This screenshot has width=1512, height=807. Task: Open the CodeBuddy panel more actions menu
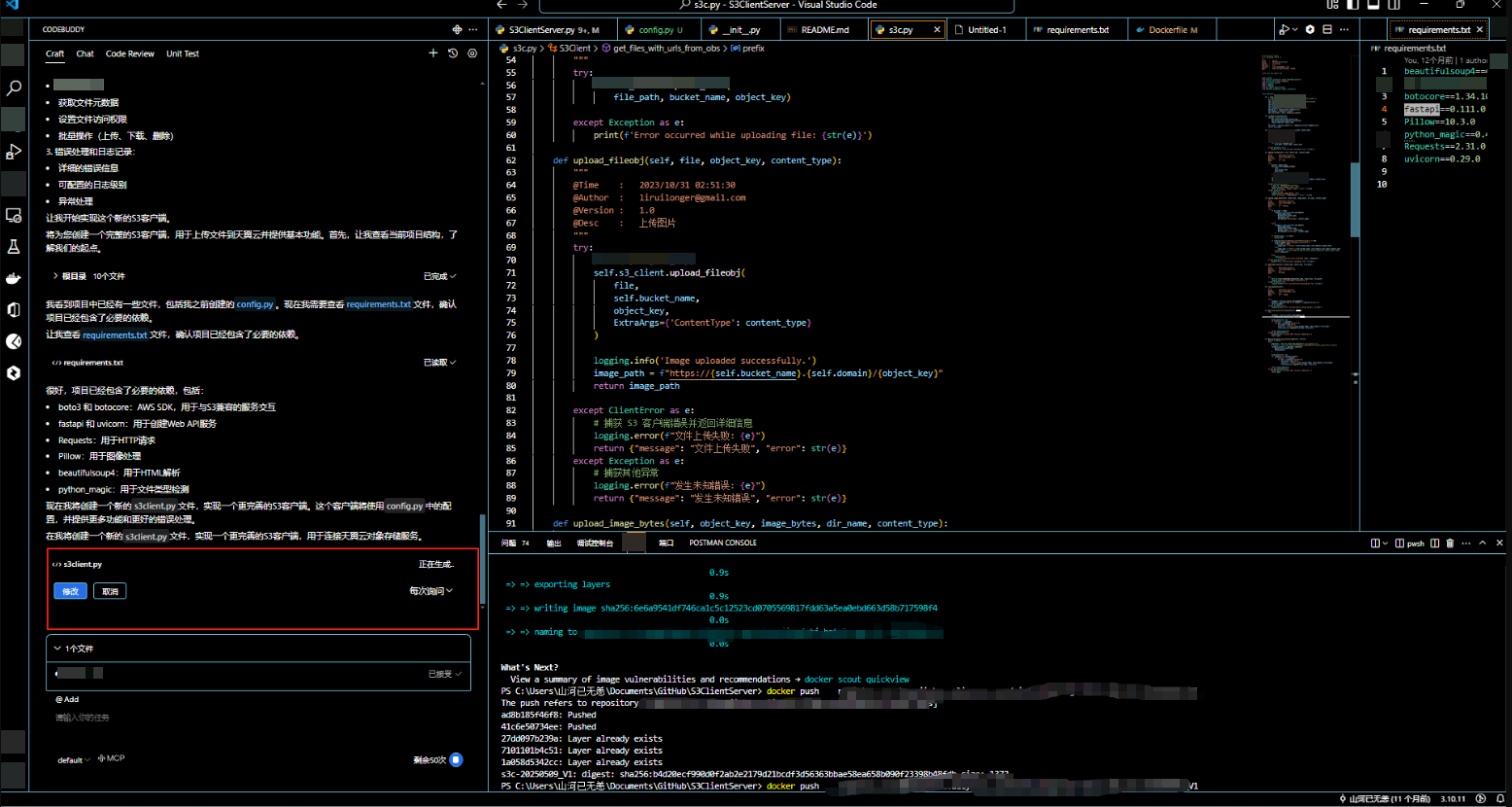tap(473, 30)
